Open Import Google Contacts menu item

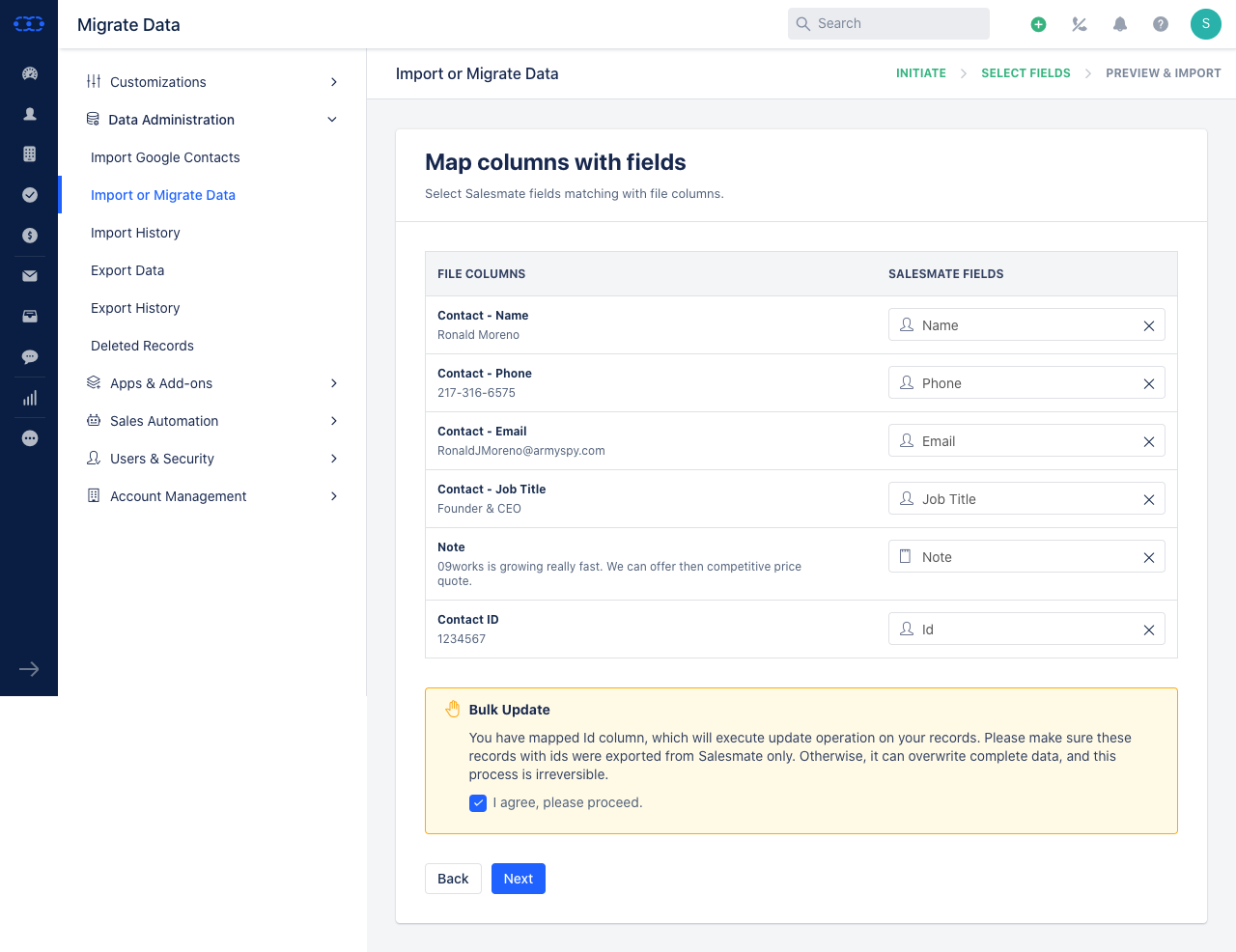point(165,157)
